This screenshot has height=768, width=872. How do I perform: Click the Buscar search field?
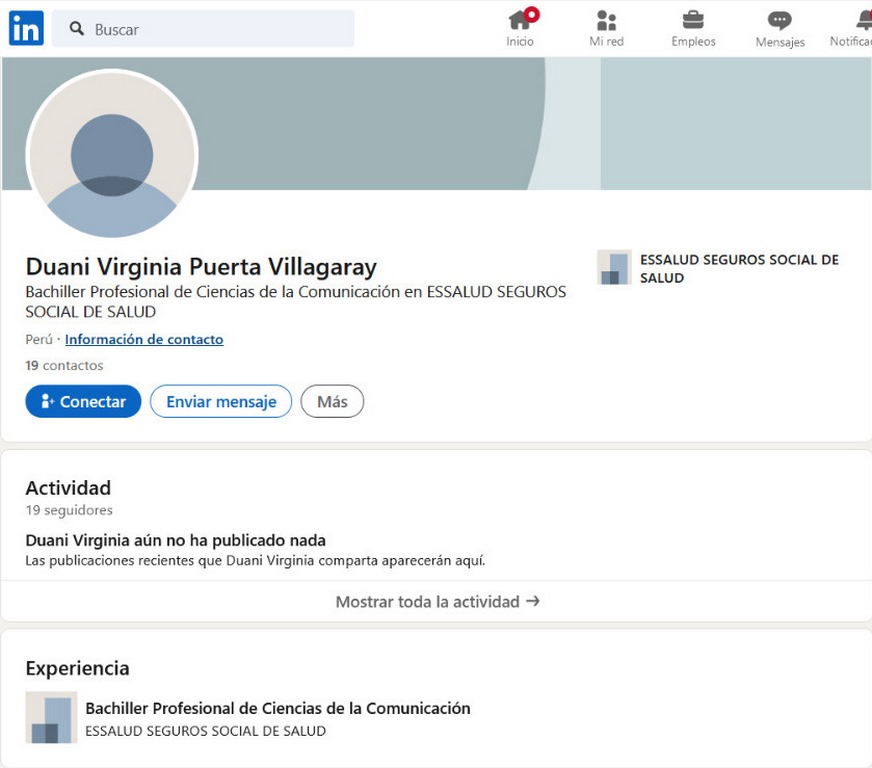click(x=220, y=29)
